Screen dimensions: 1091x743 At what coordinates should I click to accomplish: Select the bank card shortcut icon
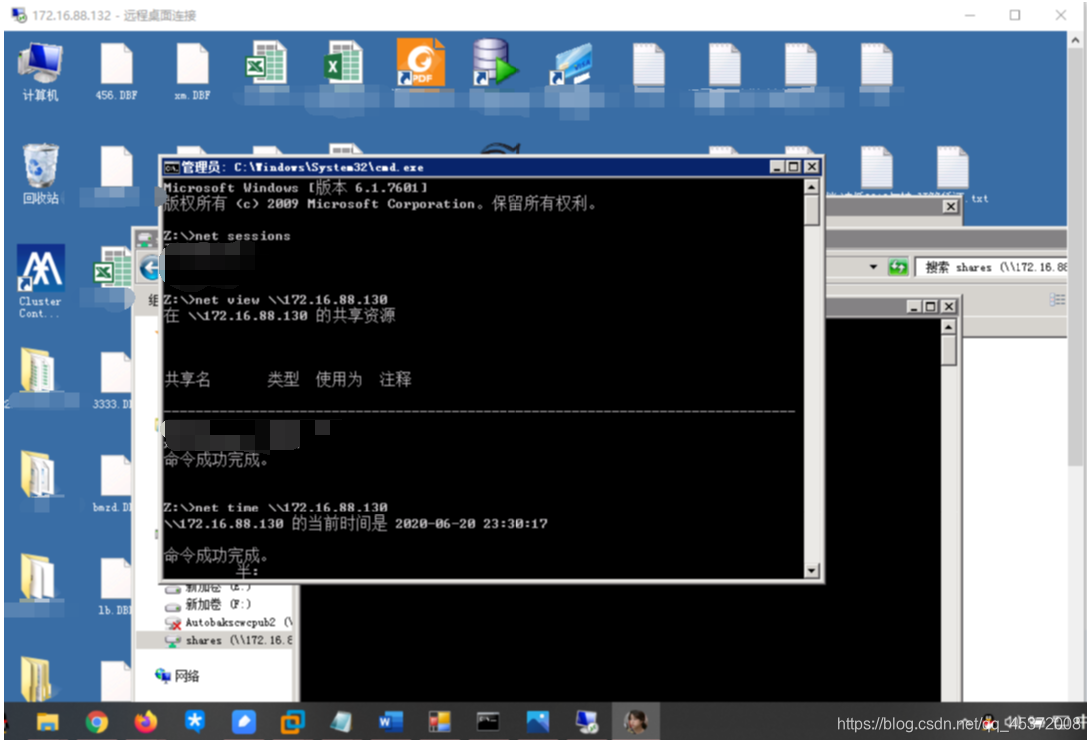pos(572,63)
